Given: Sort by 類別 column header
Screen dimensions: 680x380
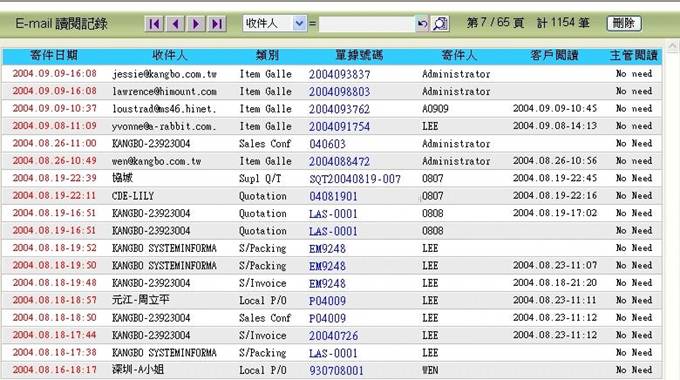Looking at the screenshot, I should [x=267, y=56].
